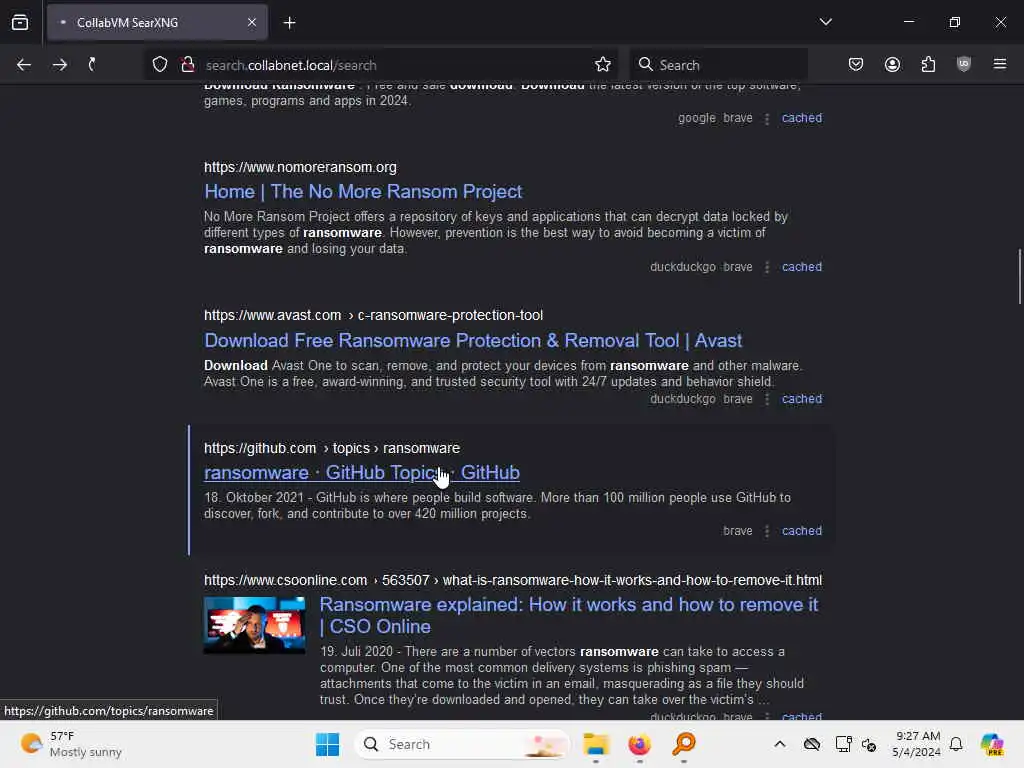The image size is (1024, 768).
Task: Stop or reload the page
Action: pyautogui.click(x=92, y=65)
